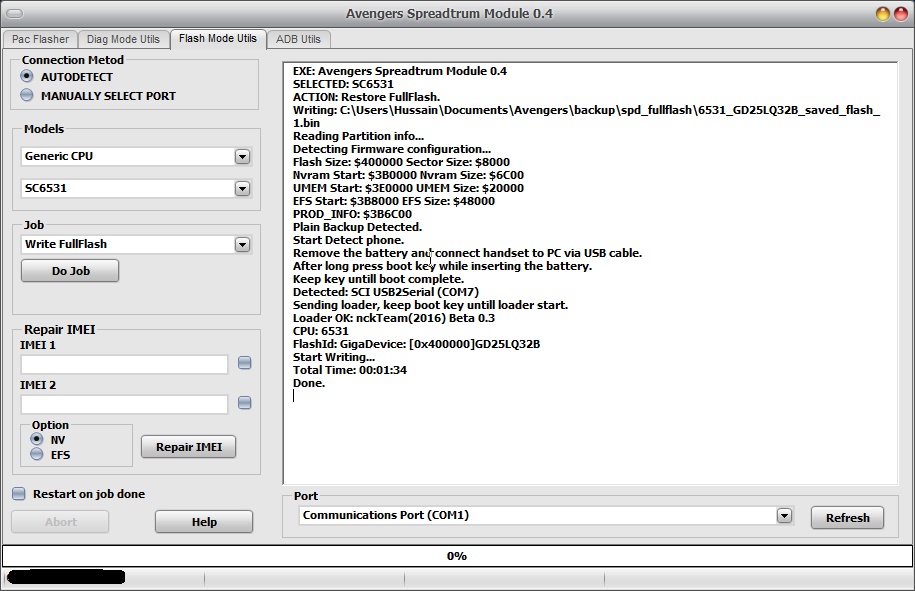This screenshot has height=591, width=915.
Task: Click the IMEI 2 input field
Action: pyautogui.click(x=124, y=404)
